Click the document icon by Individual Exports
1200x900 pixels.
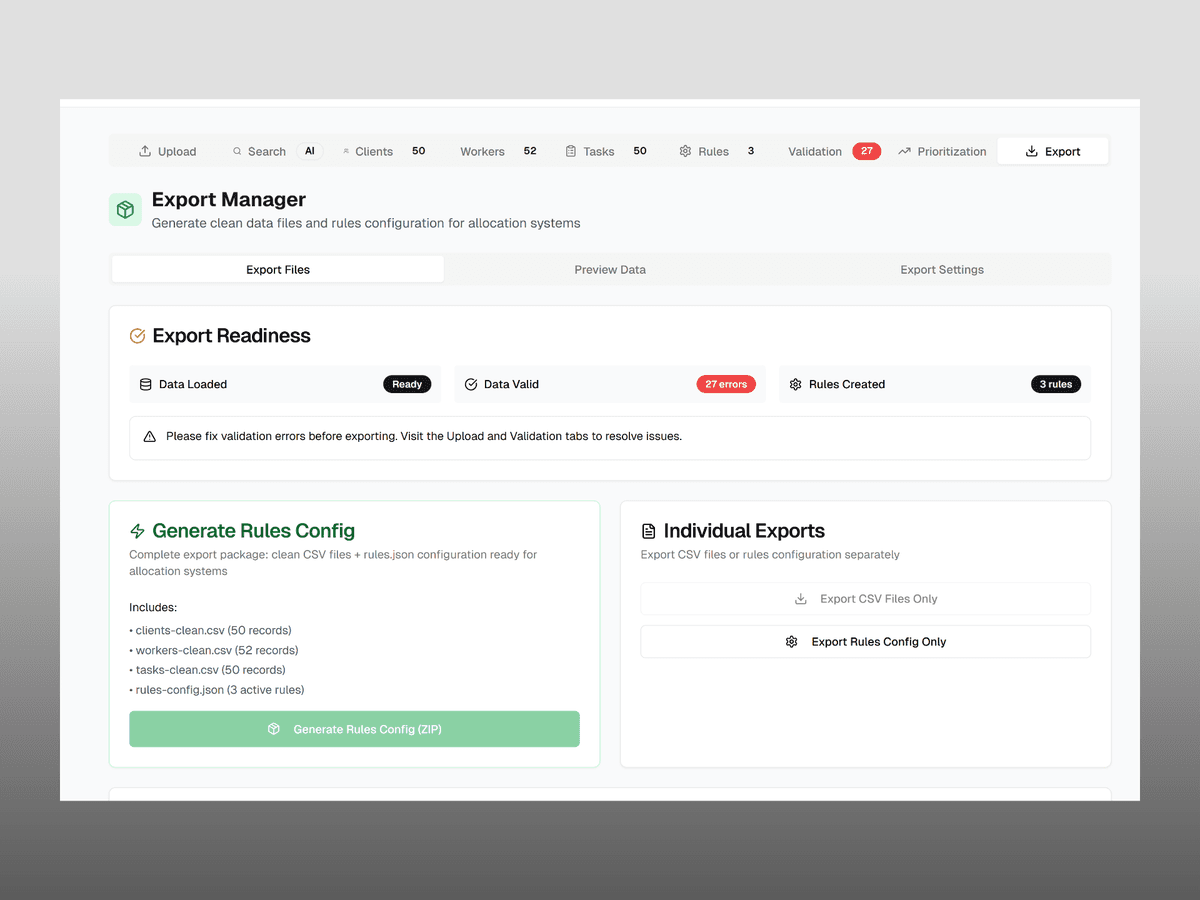pos(649,531)
